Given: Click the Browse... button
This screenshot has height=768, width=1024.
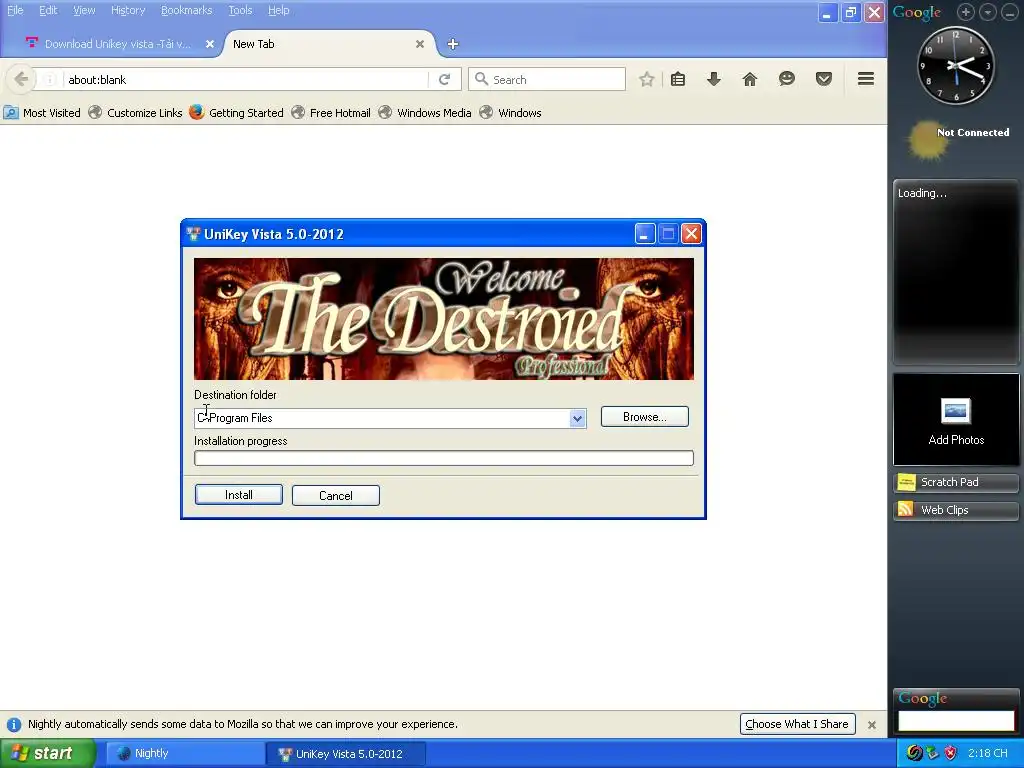Looking at the screenshot, I should (x=645, y=417).
